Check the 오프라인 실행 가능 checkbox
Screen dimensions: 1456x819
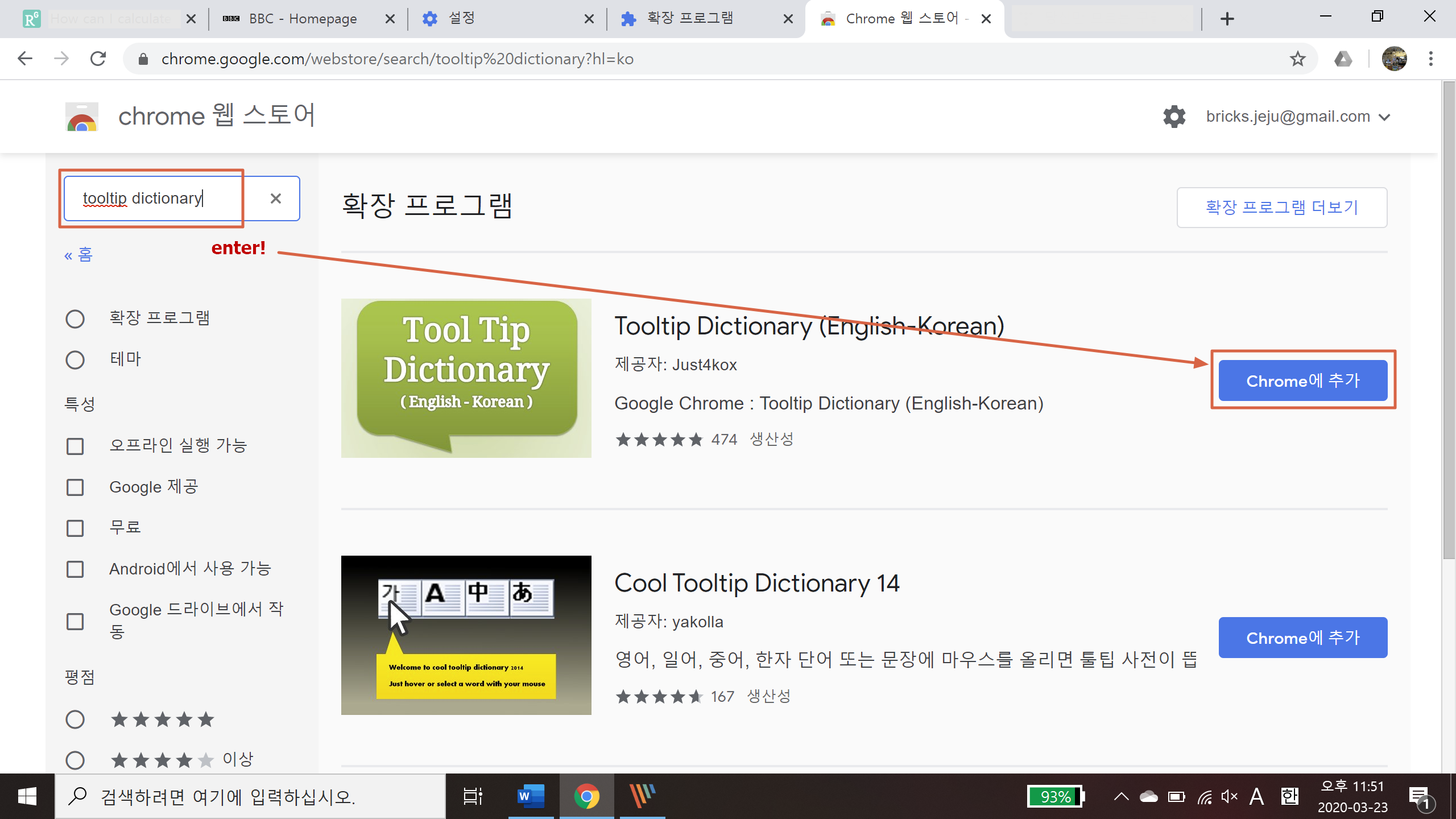75,446
